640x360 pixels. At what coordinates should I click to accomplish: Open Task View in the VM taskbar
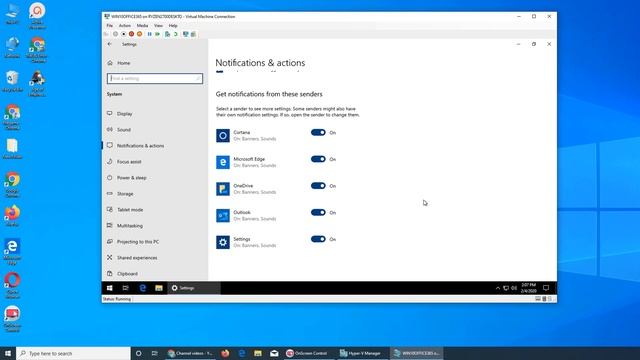coord(126,288)
